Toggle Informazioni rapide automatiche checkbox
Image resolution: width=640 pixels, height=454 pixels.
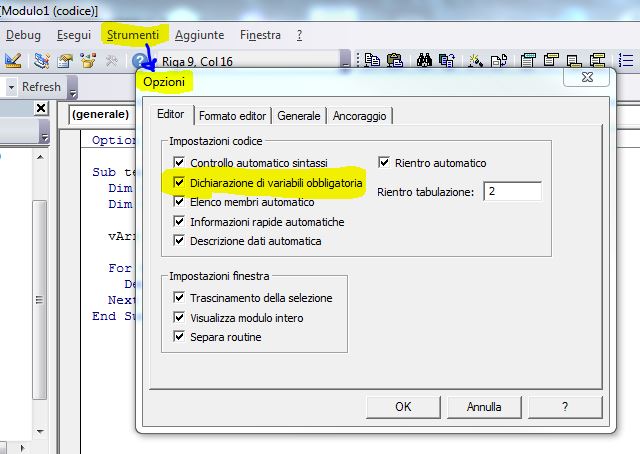179,221
